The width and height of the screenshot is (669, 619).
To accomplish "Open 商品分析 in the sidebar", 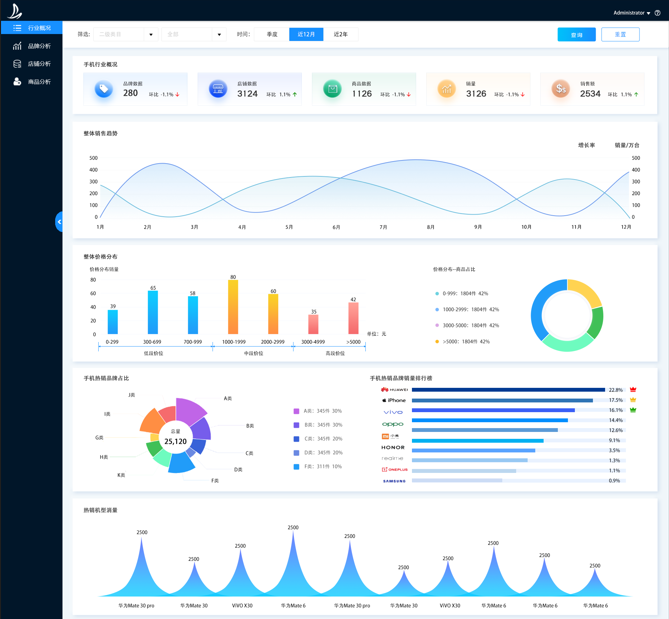I will coord(32,82).
